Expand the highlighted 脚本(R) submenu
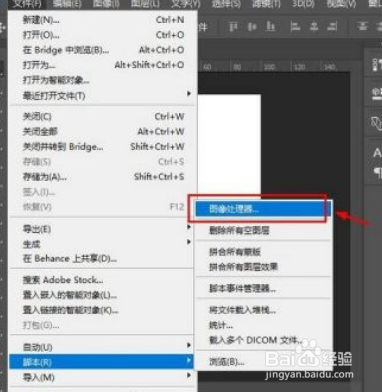The height and width of the screenshot is (392, 382). point(102,362)
